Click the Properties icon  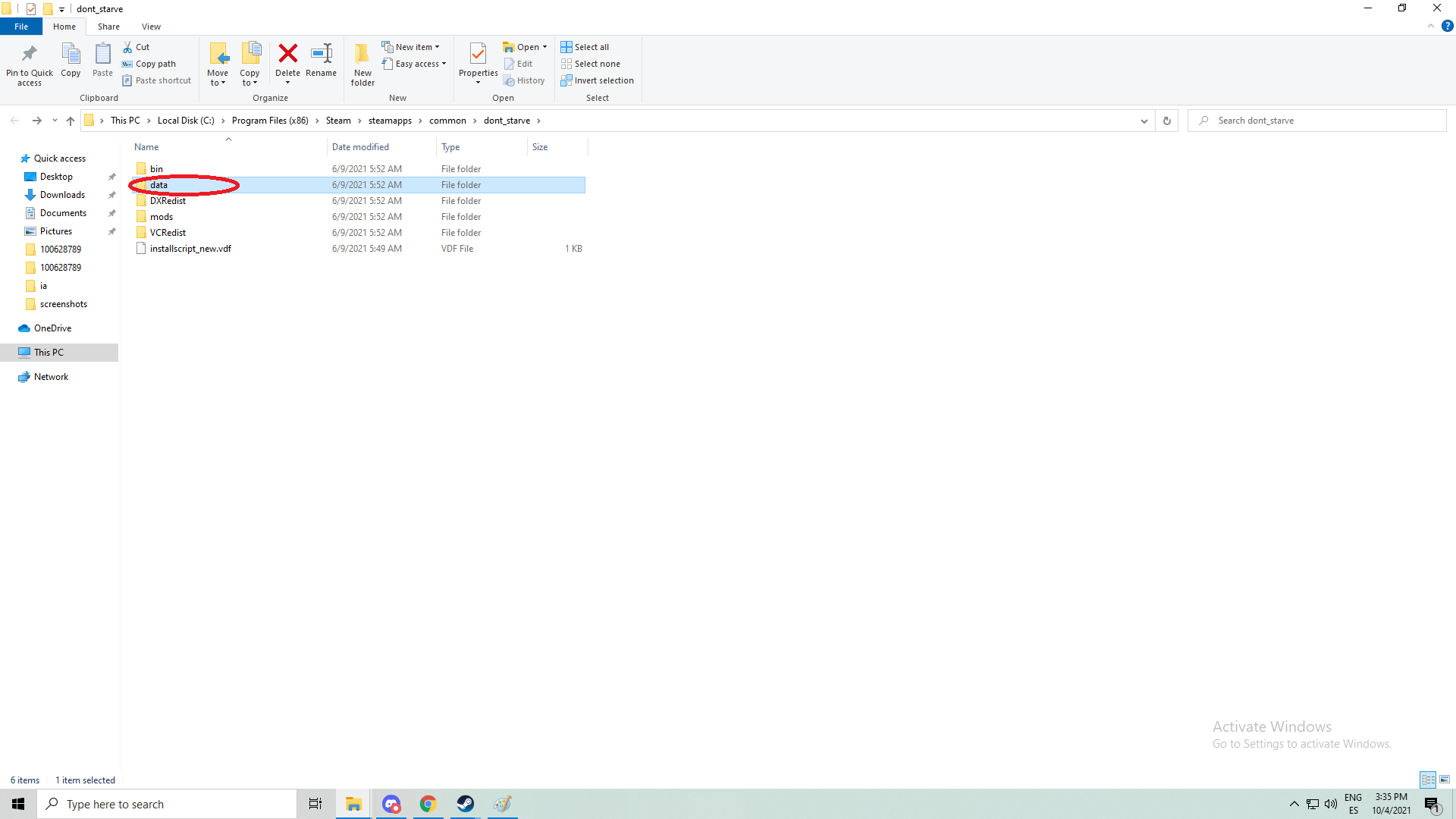(478, 54)
